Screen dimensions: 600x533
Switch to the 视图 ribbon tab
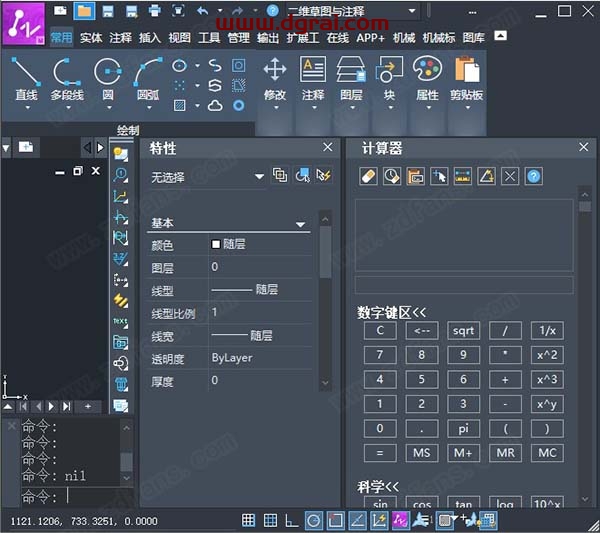pos(179,38)
